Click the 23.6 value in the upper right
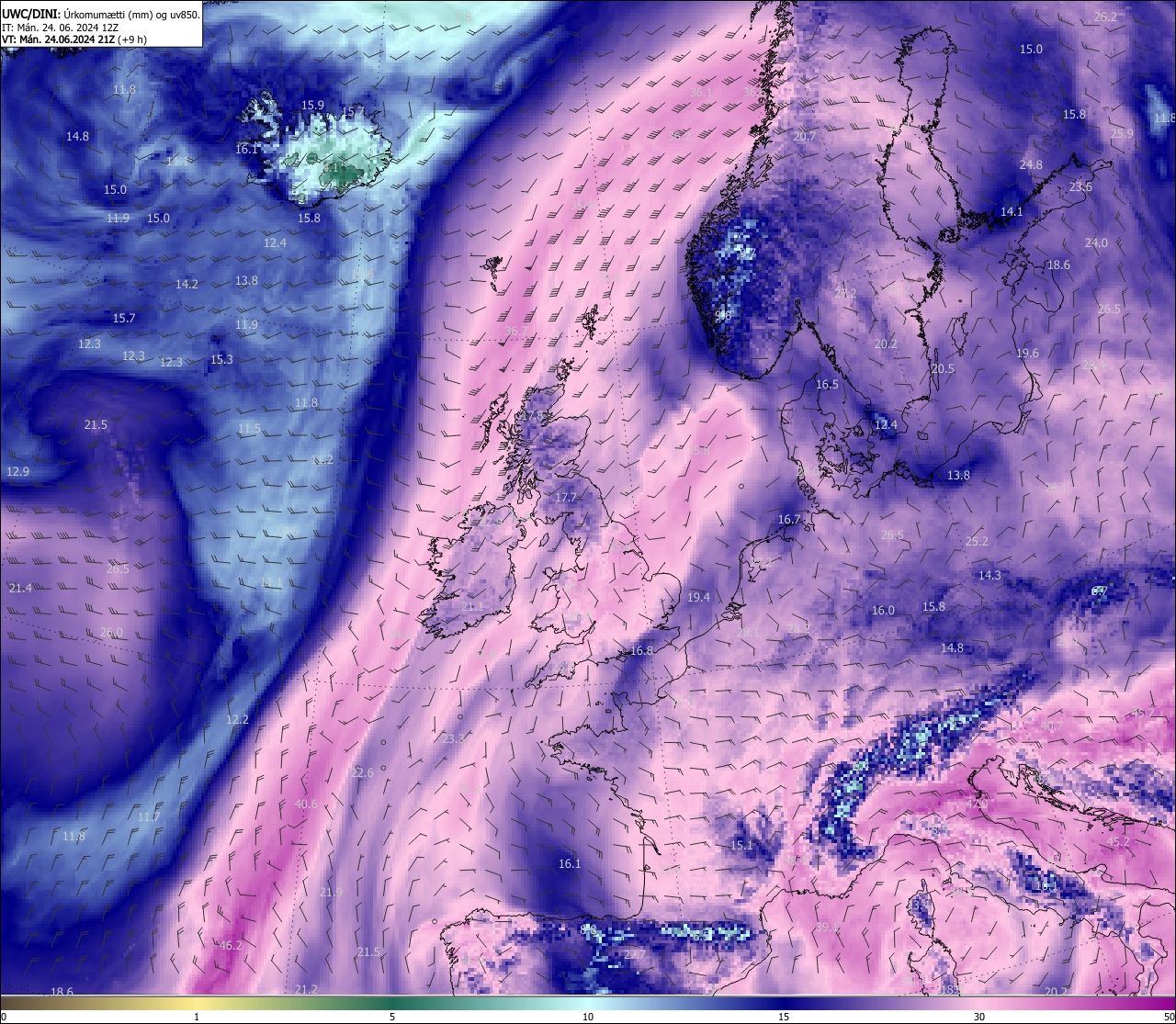This screenshot has height=1024, width=1176. pos(1080,187)
